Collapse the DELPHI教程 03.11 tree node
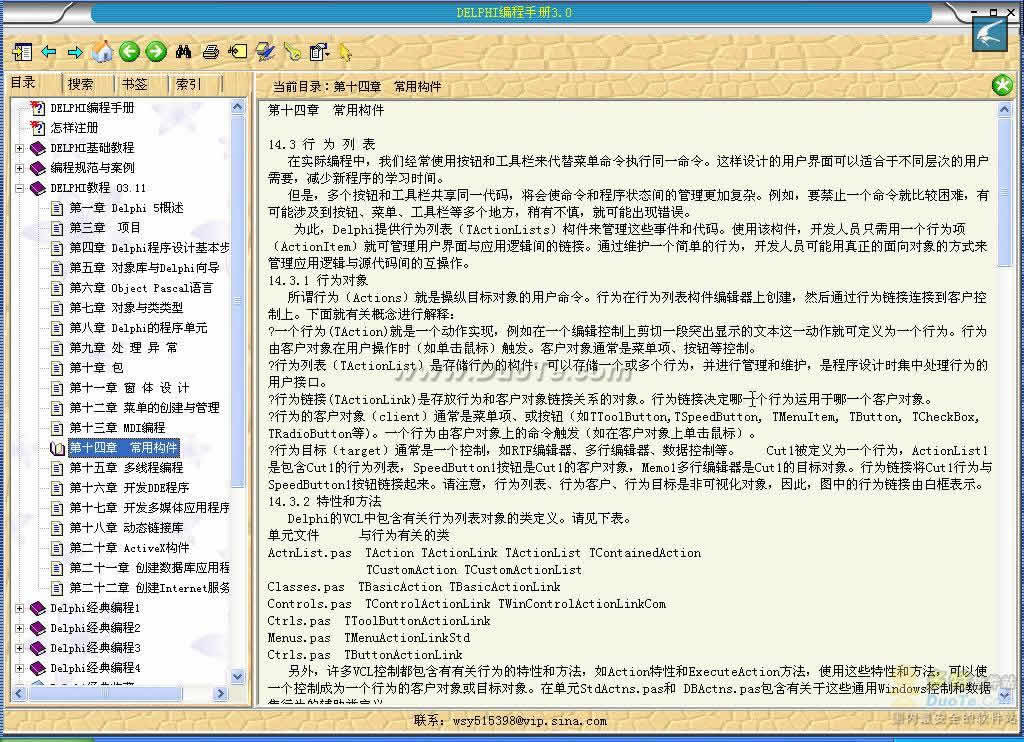The height and width of the screenshot is (742, 1024). click(20, 188)
